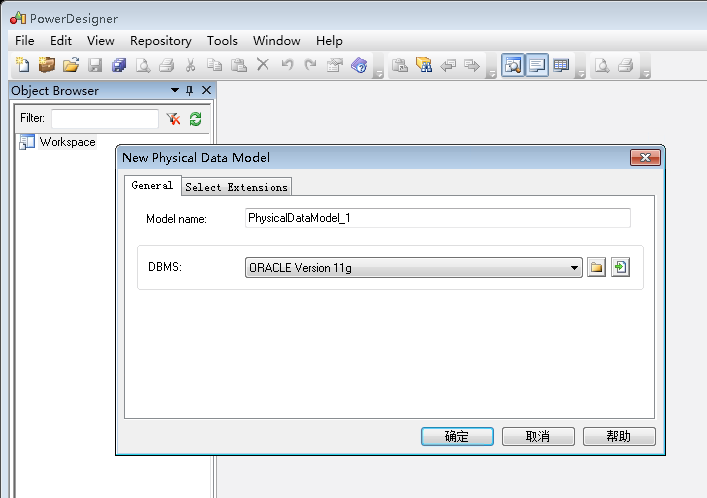Viewport: 707px width, 498px height.
Task: Click the first Print Preview icon
Action: 143,65
